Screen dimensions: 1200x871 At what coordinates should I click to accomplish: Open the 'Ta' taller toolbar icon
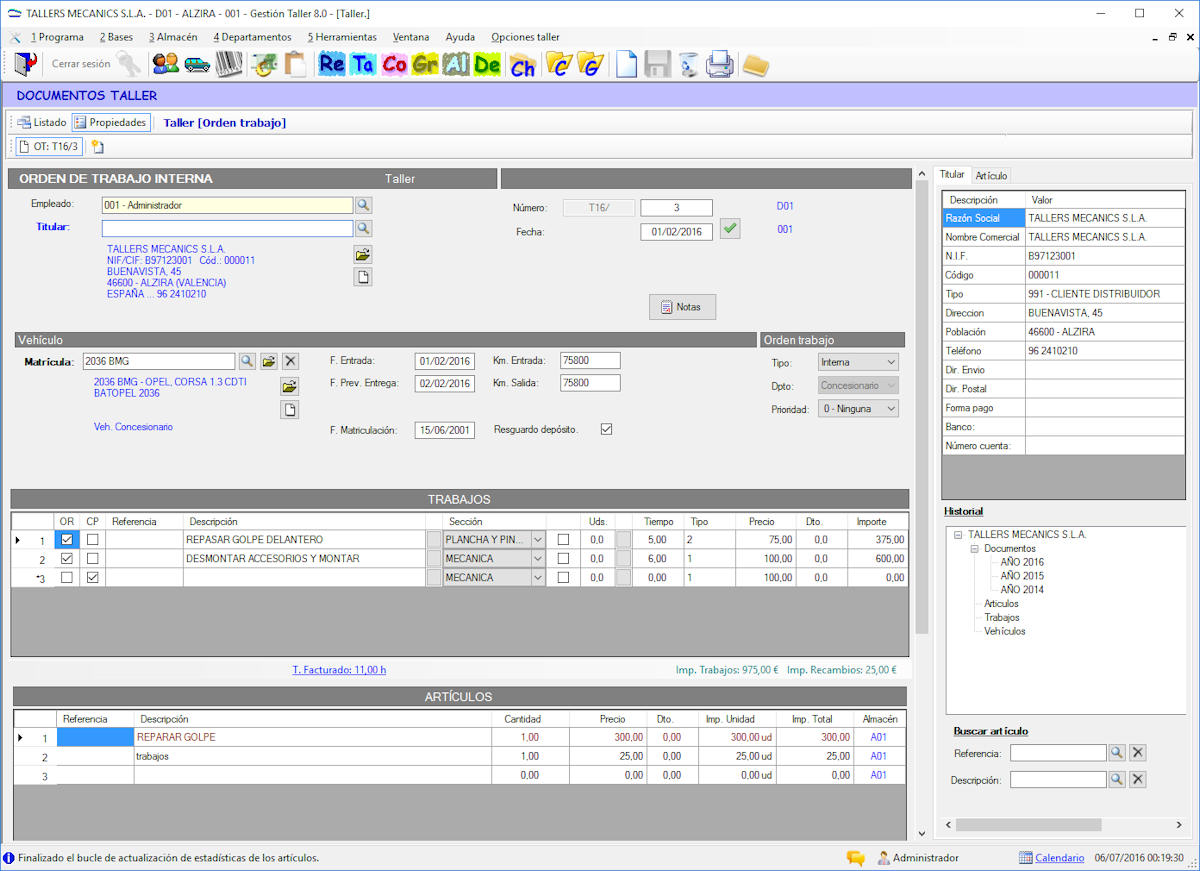tap(363, 64)
